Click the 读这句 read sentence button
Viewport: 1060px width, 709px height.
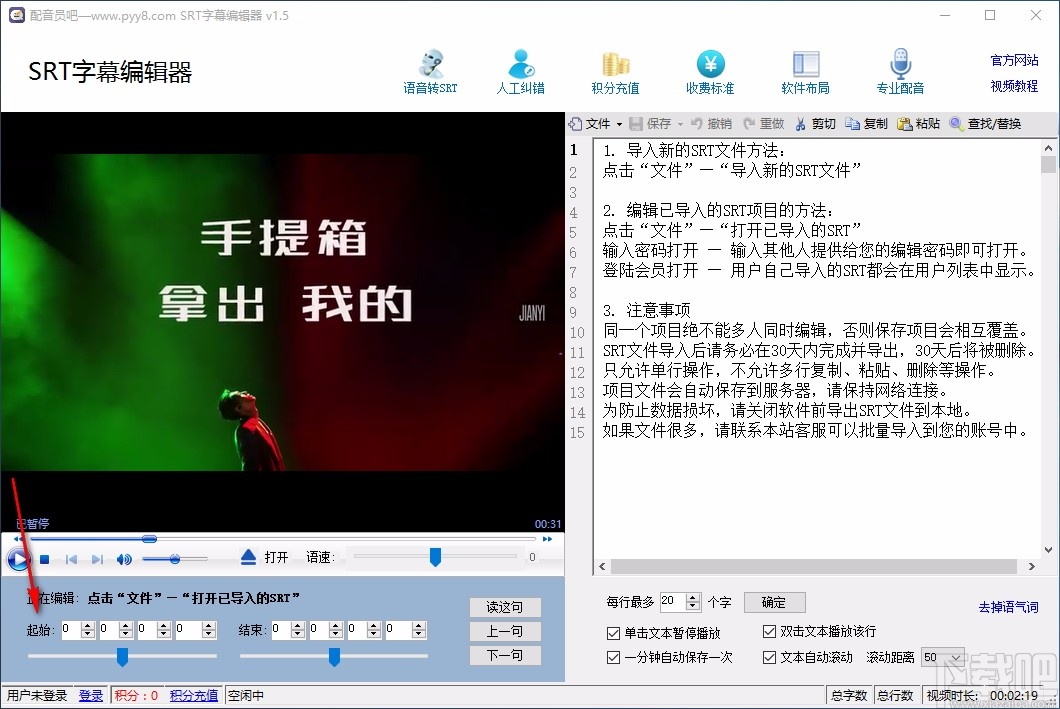[x=505, y=606]
